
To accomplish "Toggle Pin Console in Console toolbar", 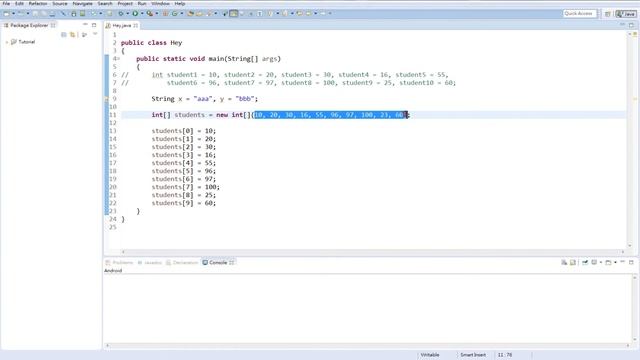I will 584,262.
